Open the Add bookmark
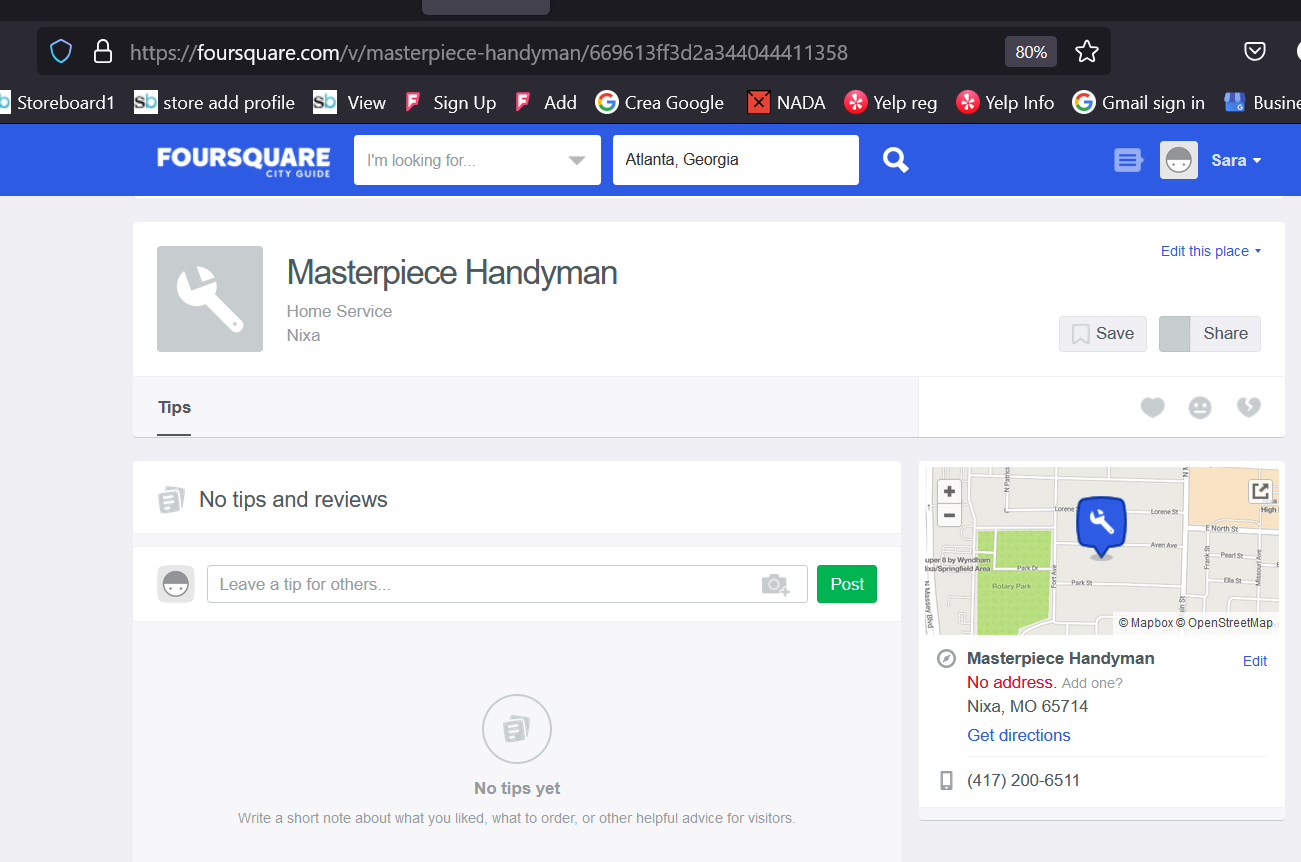The image size is (1301, 862). tap(546, 102)
